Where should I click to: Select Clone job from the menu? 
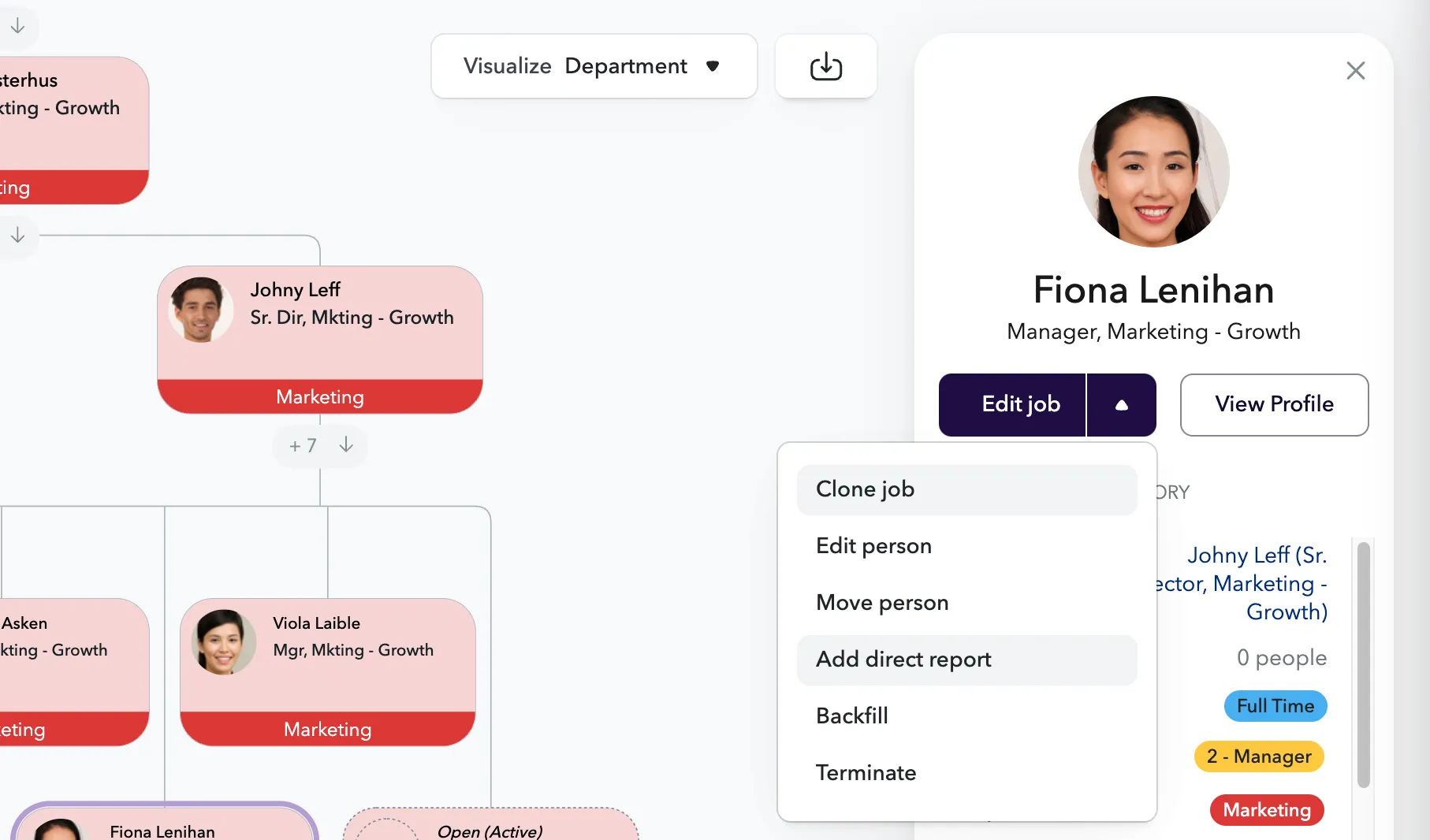click(966, 489)
